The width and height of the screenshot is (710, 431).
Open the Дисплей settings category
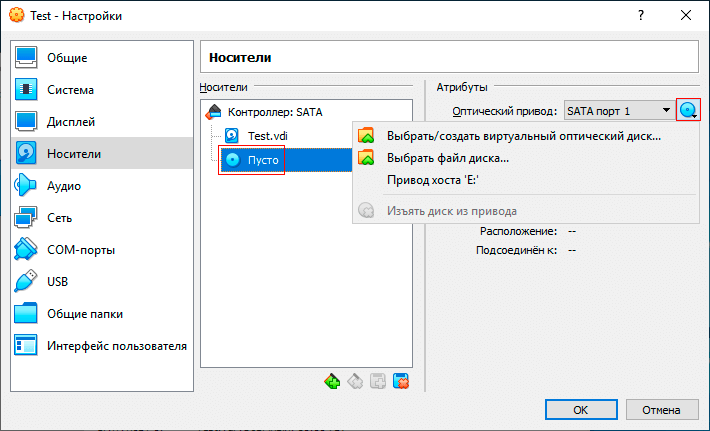tap(102, 122)
